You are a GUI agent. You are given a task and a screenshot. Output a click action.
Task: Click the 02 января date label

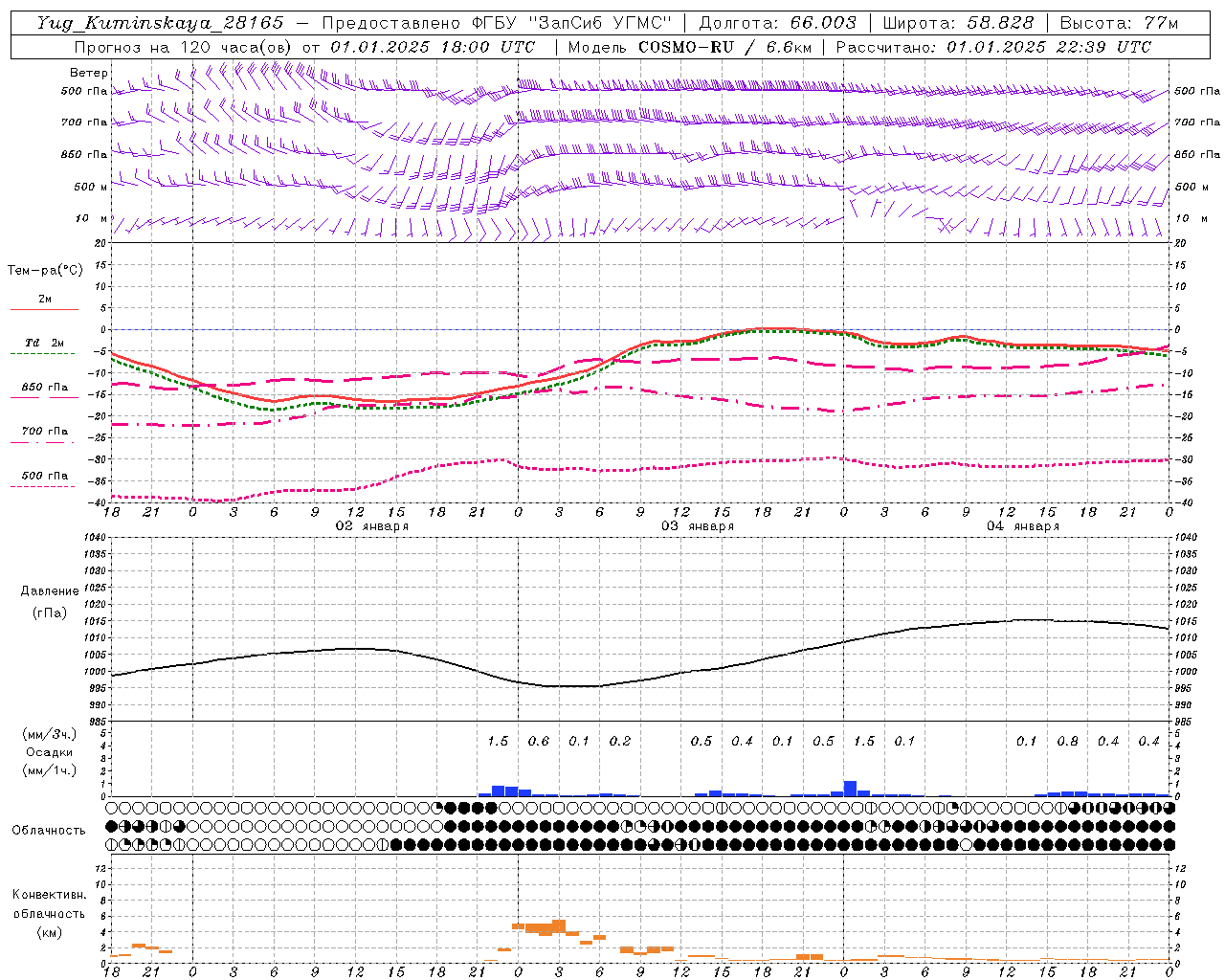pos(372,526)
